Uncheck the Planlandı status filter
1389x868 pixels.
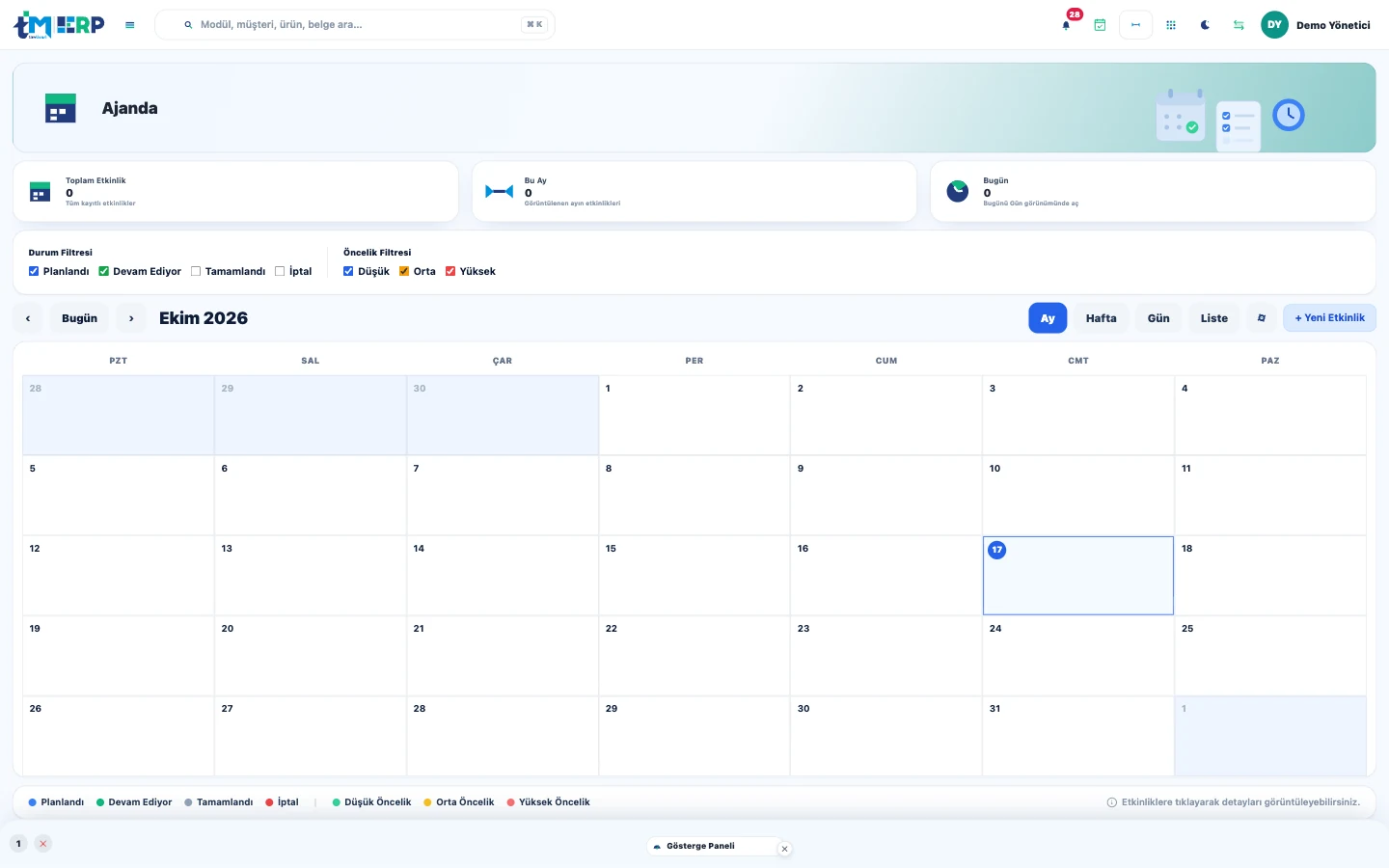pyautogui.click(x=34, y=272)
